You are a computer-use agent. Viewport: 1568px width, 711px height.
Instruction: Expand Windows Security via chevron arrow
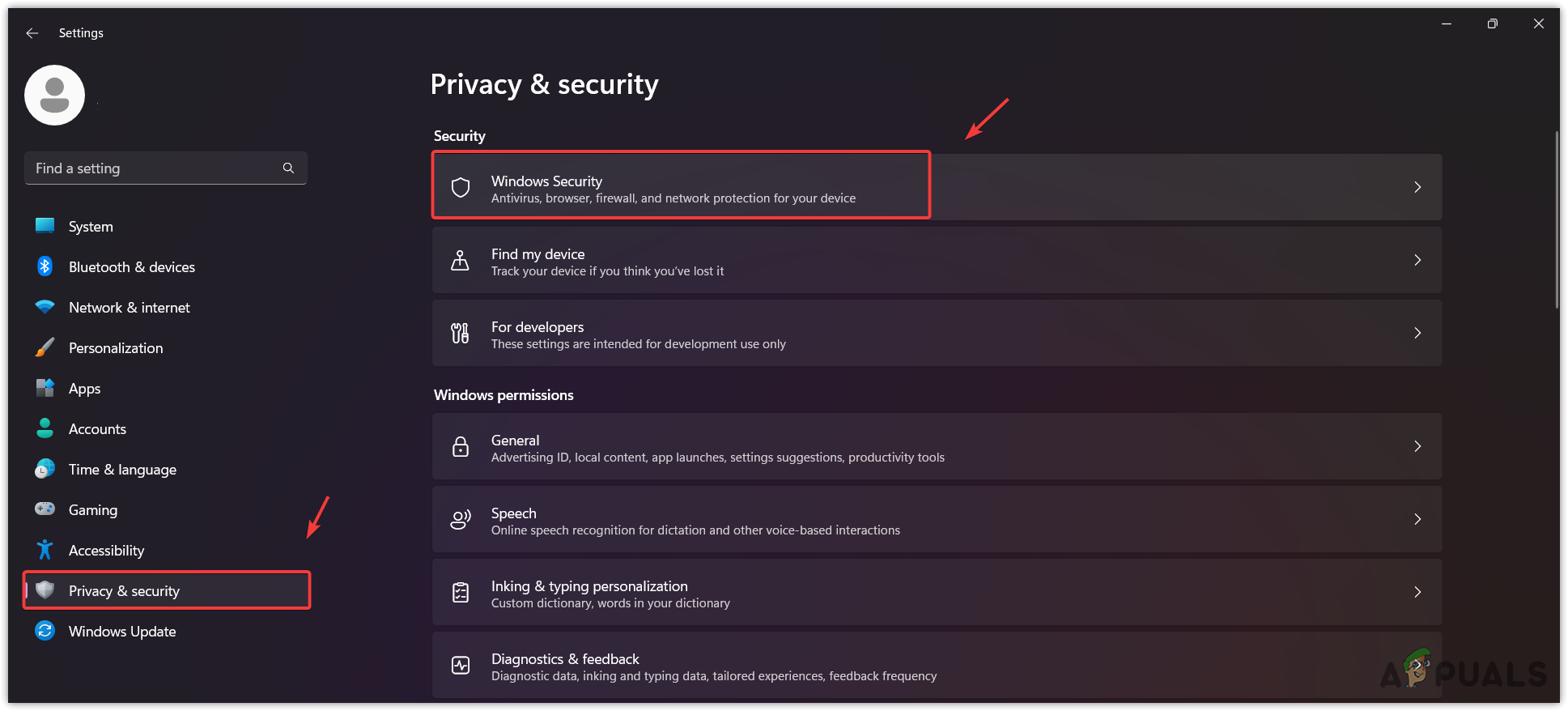(x=1417, y=187)
